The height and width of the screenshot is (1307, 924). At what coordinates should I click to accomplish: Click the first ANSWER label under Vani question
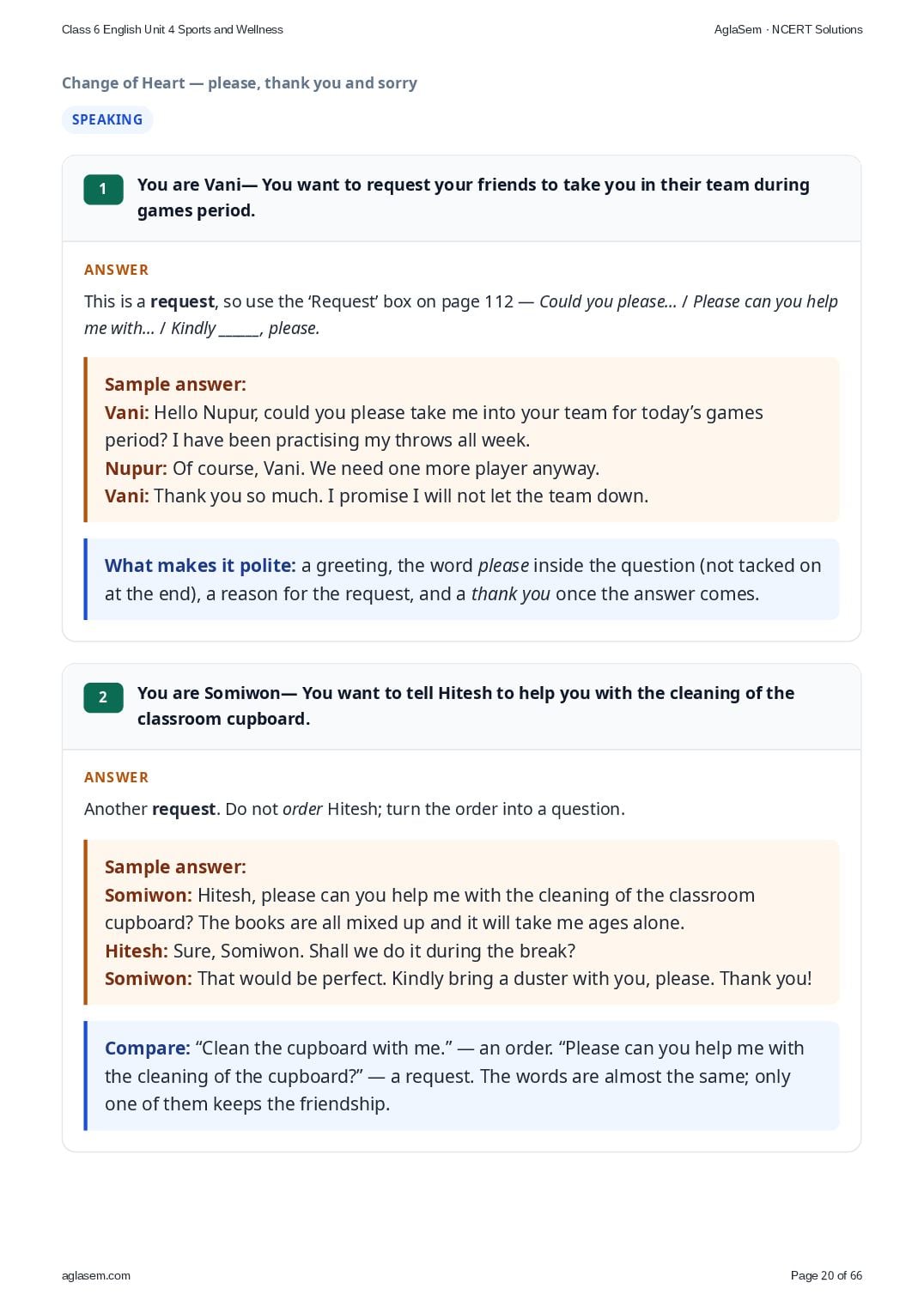click(x=116, y=270)
